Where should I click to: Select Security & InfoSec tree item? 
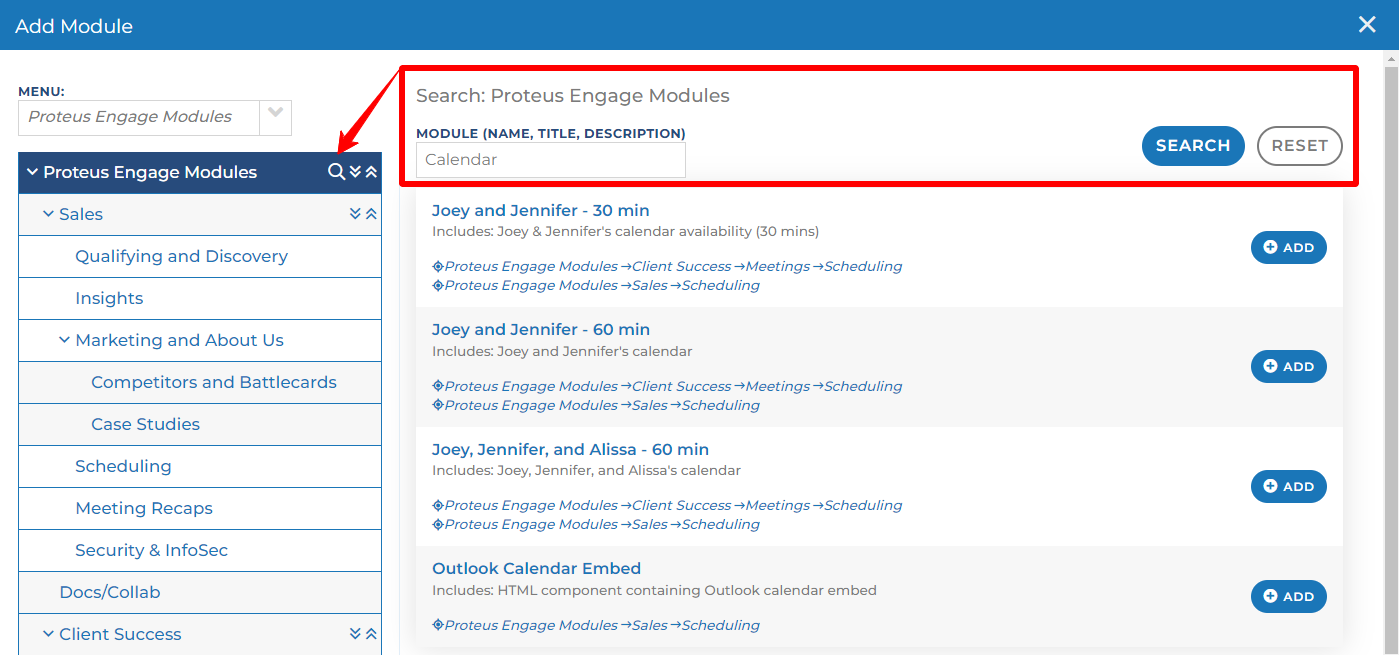152,550
